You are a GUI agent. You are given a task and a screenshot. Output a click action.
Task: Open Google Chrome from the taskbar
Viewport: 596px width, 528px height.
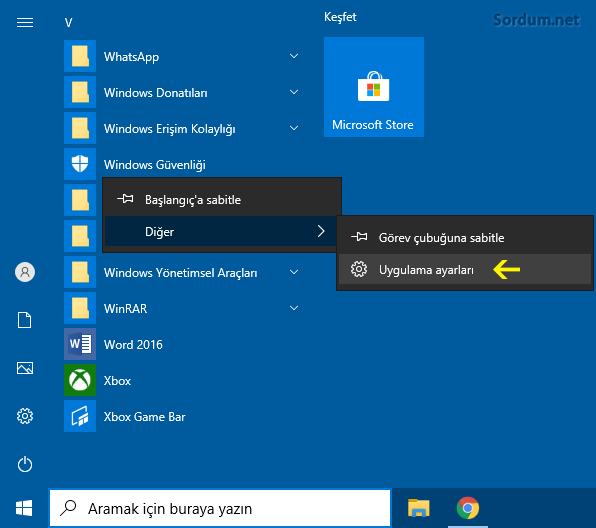[x=468, y=508]
